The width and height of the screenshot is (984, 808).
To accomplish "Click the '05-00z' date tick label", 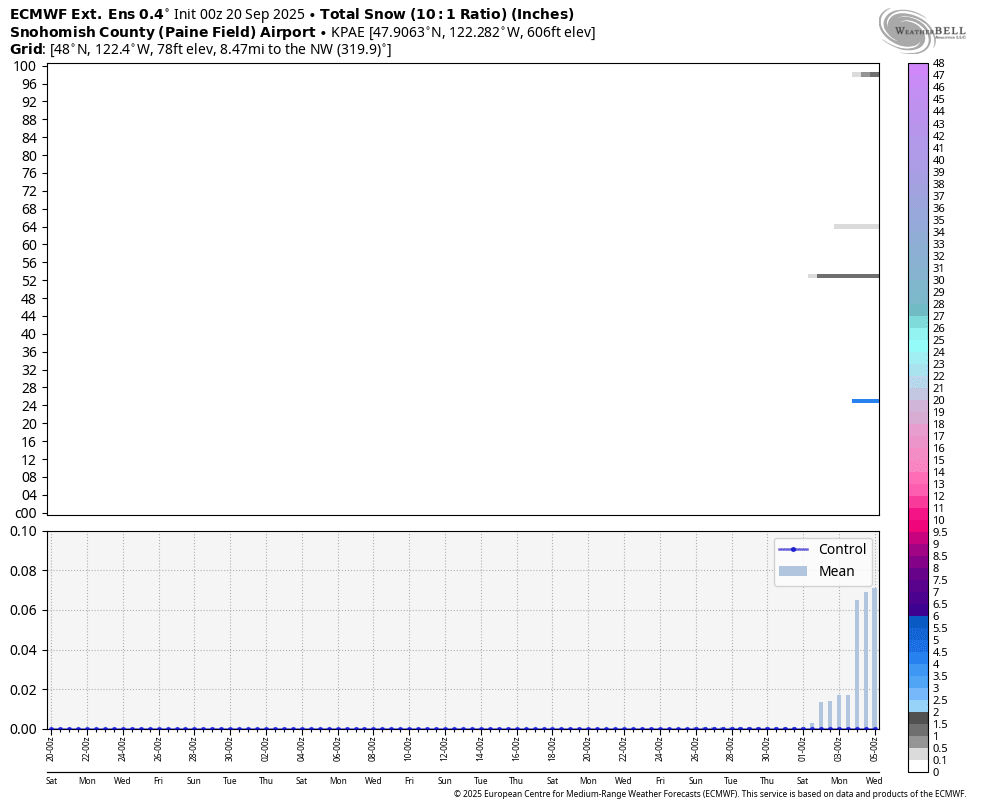I will pos(874,748).
